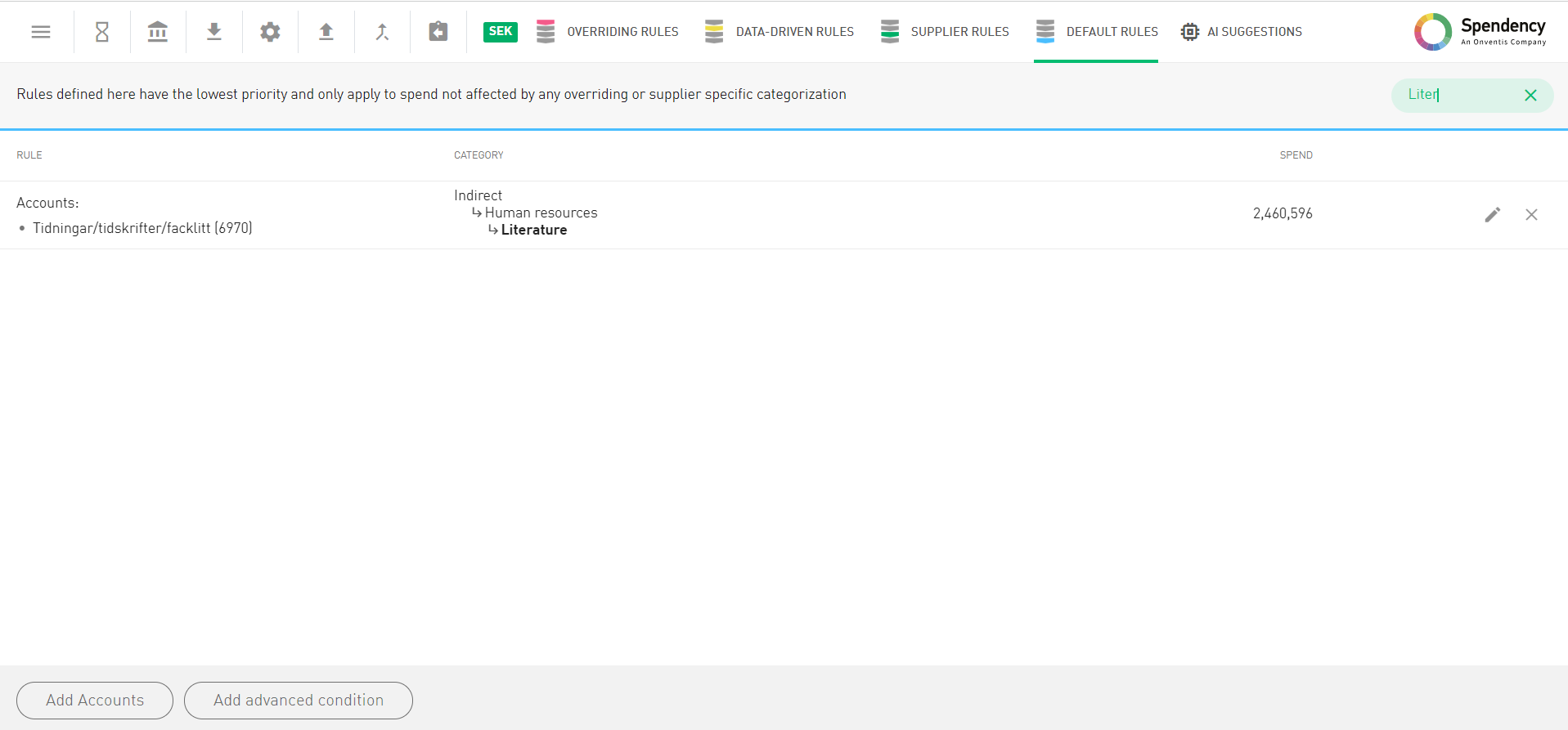The image size is (1568, 730).
Task: Open the settings gear icon
Action: 270,32
